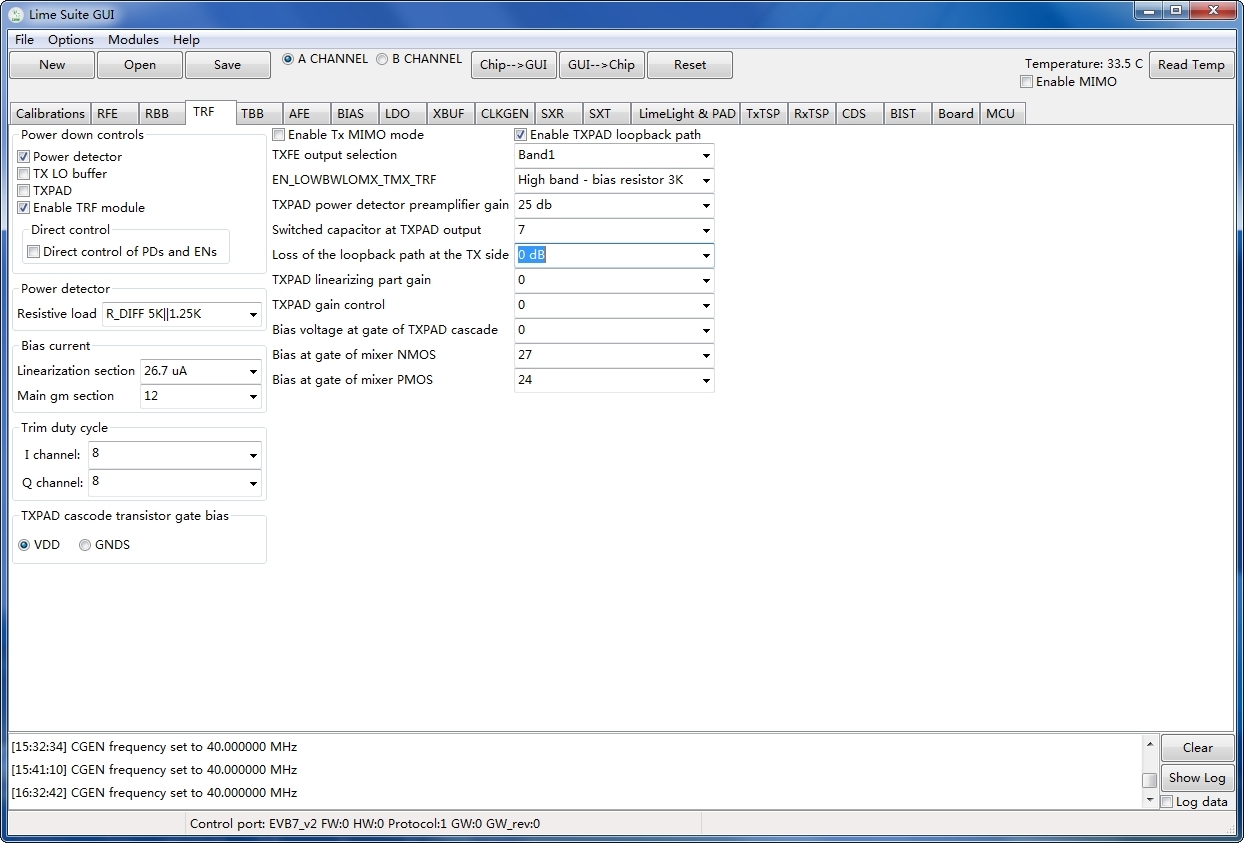Switch to the LimeLight & PAD tab

[687, 114]
